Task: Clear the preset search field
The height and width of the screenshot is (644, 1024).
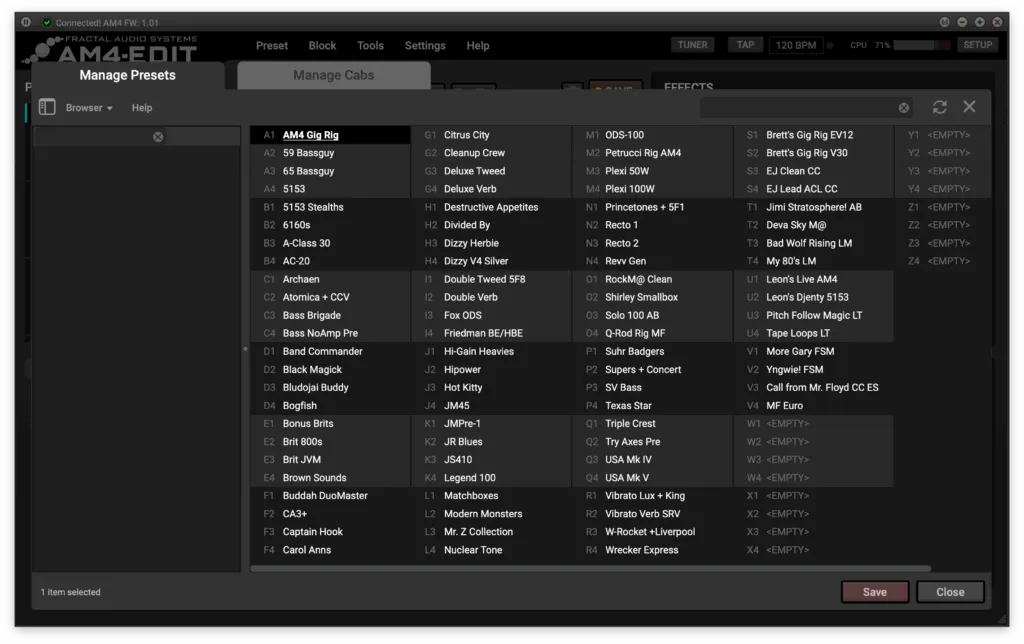Action: [904, 108]
